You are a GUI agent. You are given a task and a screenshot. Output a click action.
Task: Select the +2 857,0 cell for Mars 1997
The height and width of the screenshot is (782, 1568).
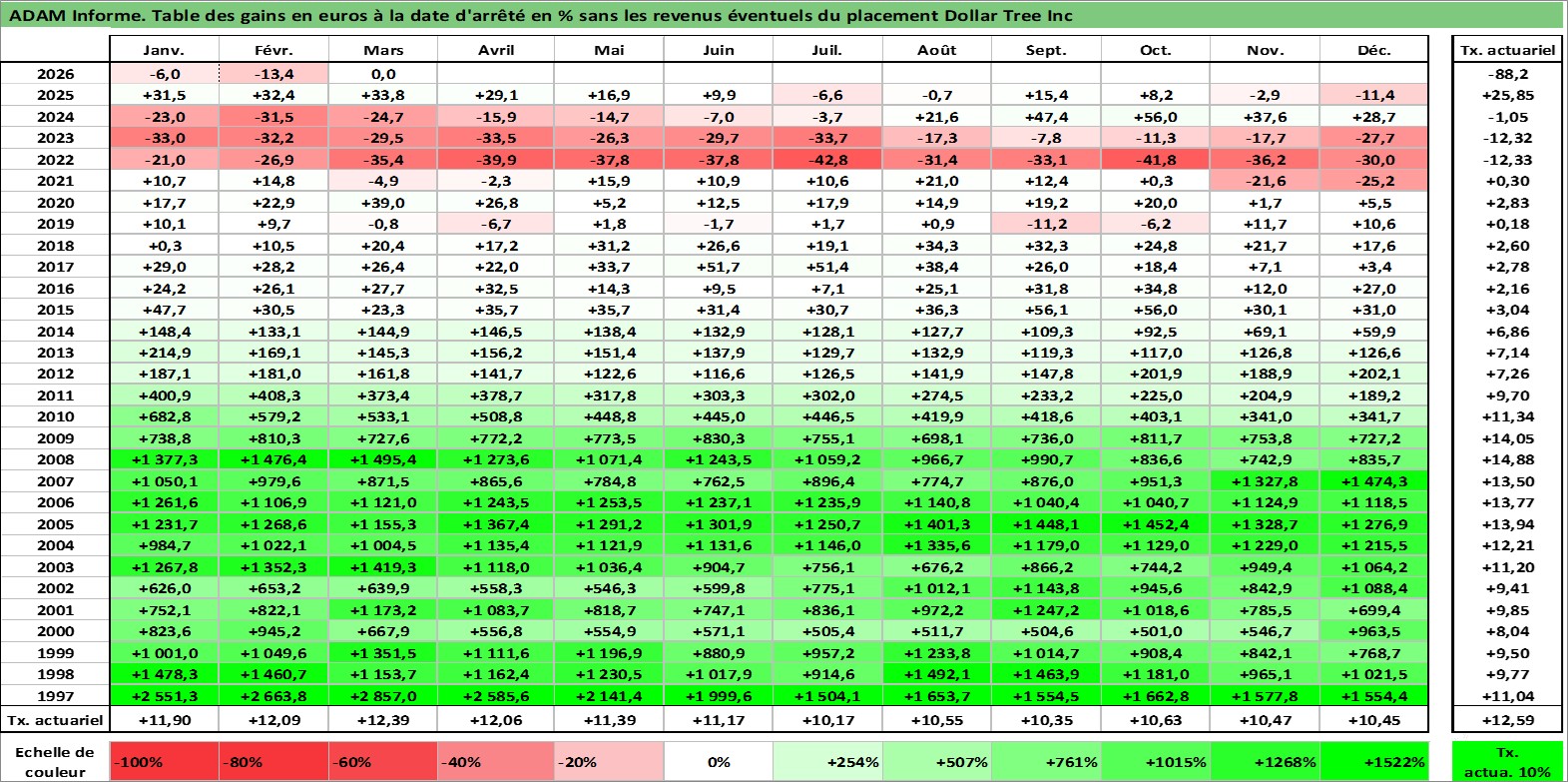pos(383,696)
